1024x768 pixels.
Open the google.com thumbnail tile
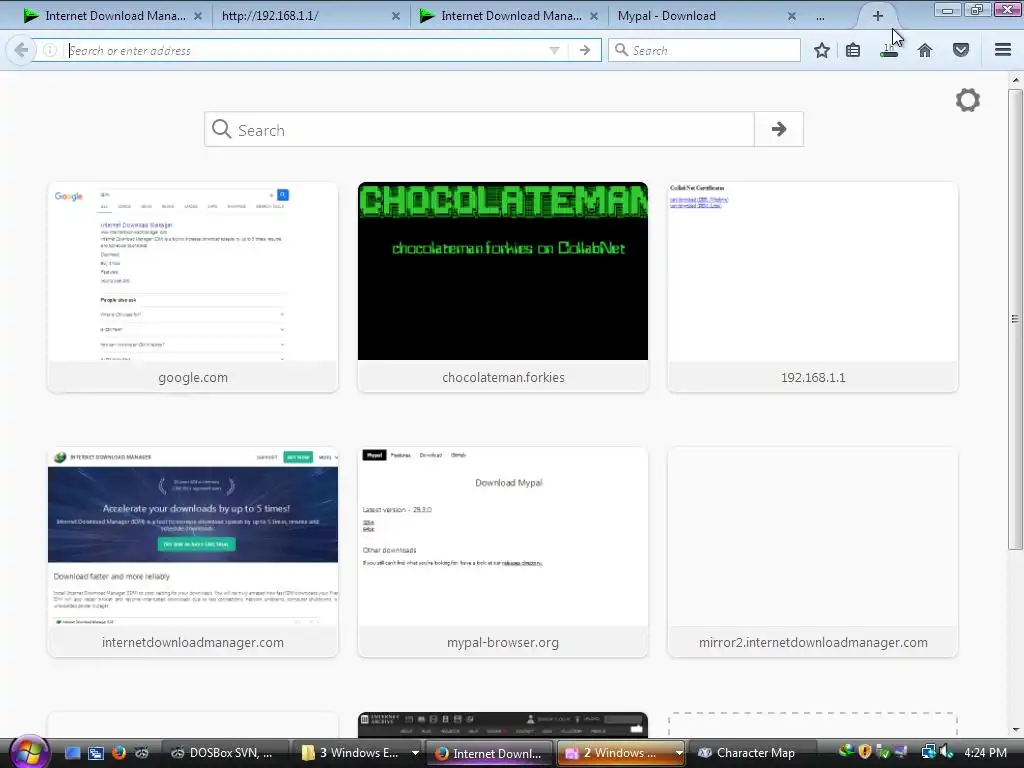click(193, 287)
